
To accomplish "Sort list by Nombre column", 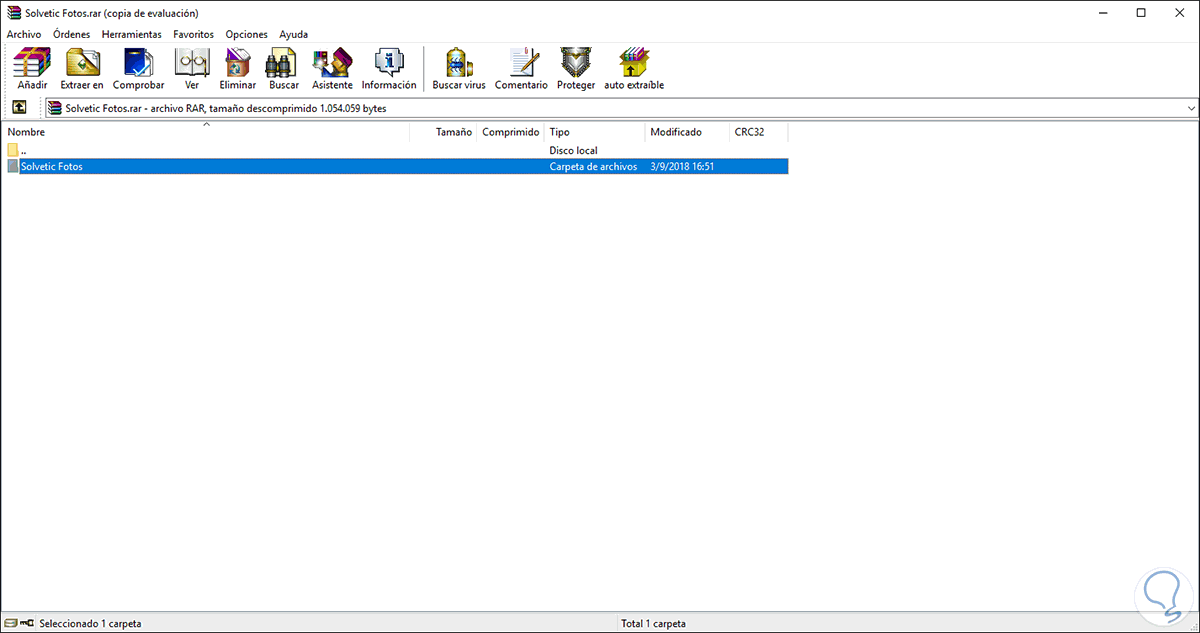I will (207, 132).
